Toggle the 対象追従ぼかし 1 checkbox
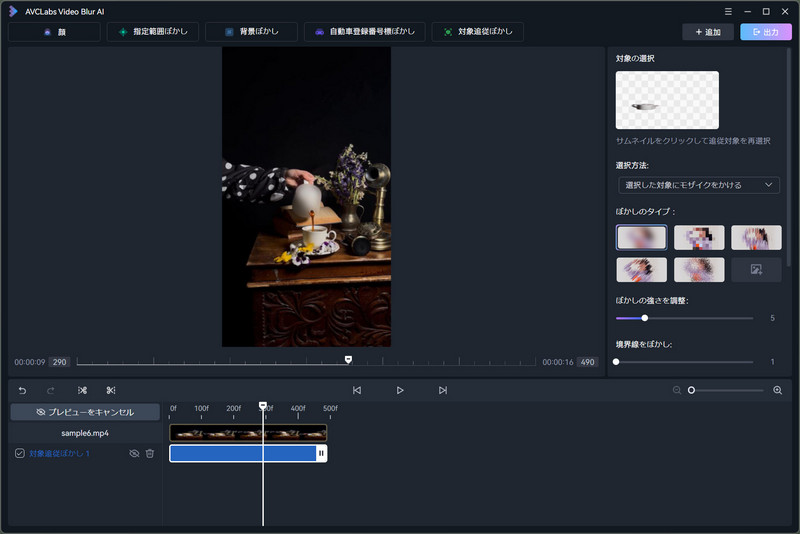 pos(19,453)
